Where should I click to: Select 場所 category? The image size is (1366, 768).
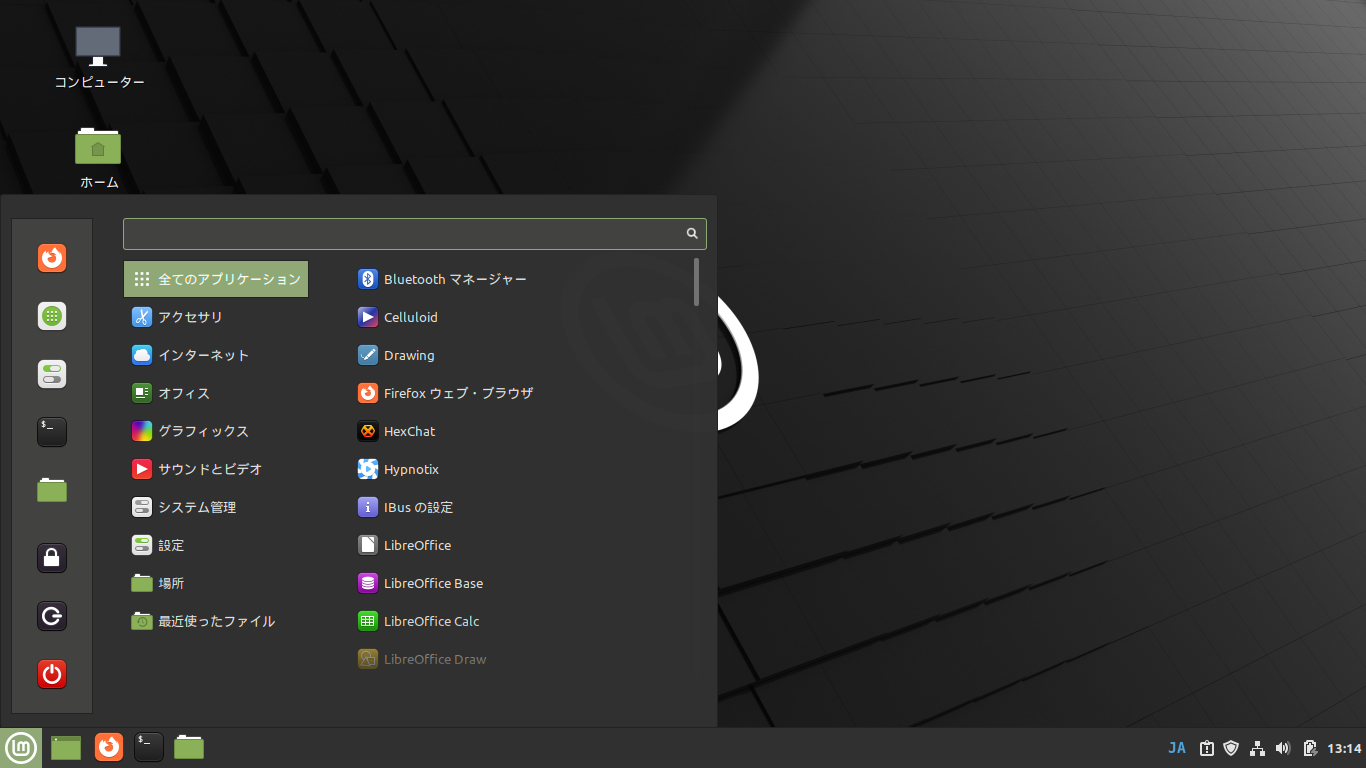coord(216,583)
